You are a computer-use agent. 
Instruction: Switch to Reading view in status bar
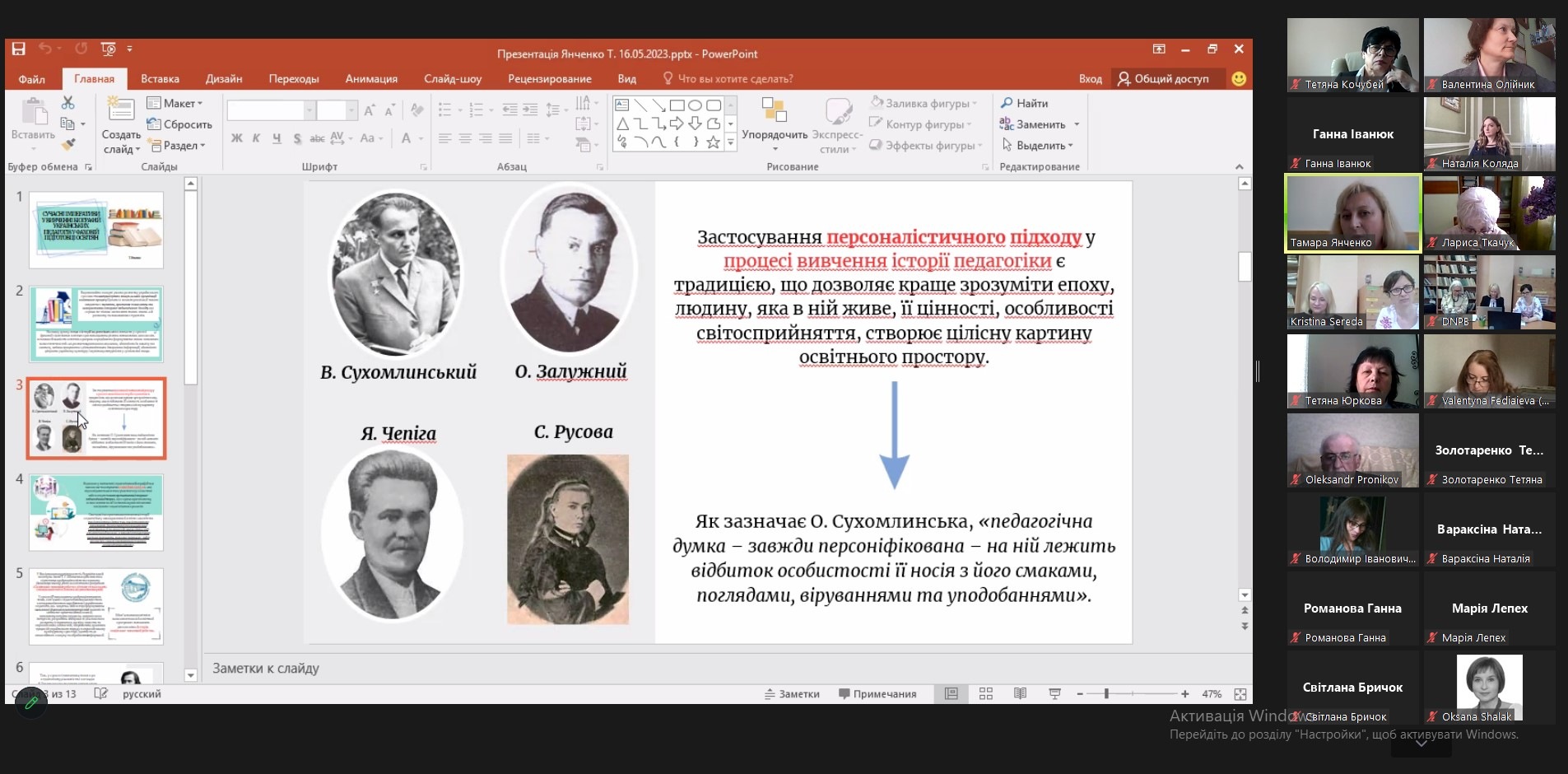[x=1020, y=694]
